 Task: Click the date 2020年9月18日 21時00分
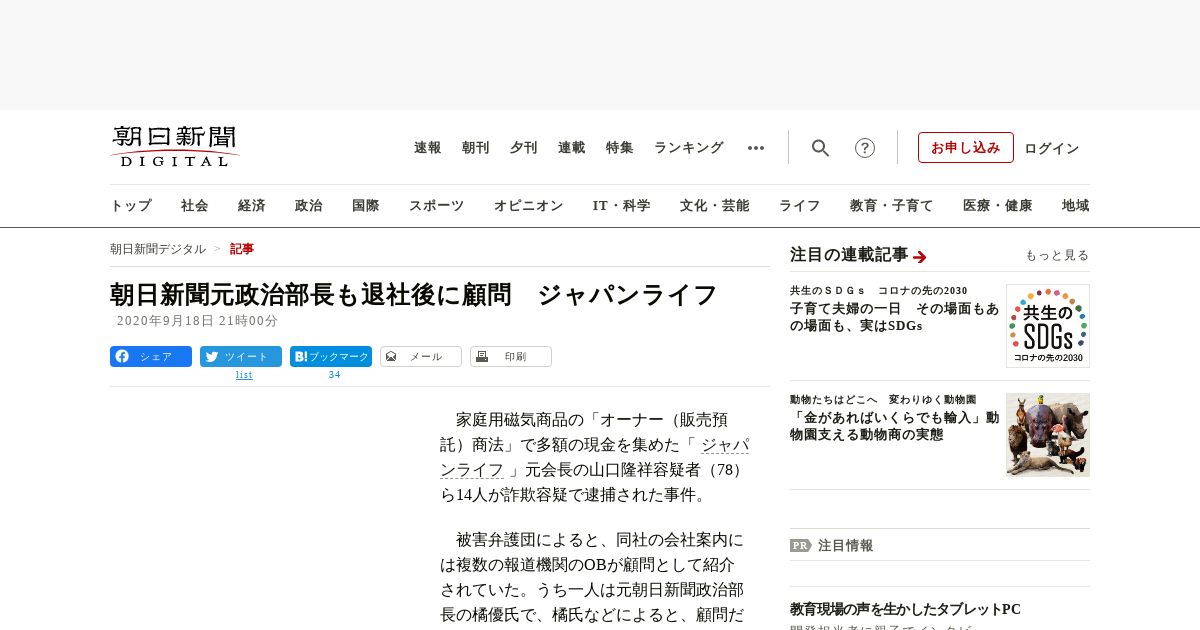coord(197,321)
